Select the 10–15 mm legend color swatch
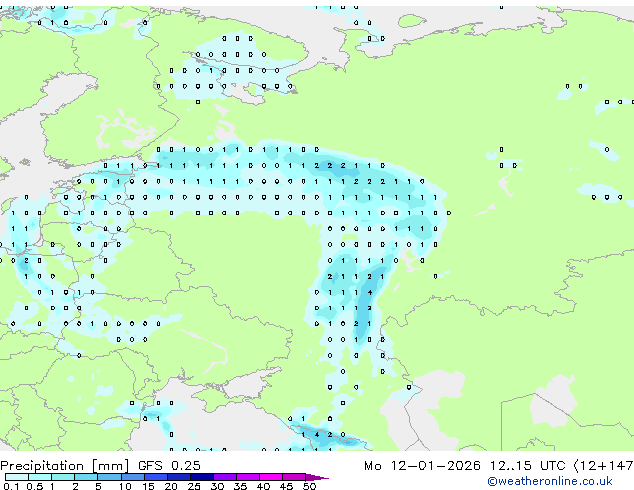The height and width of the screenshot is (490, 634). click(x=133, y=477)
